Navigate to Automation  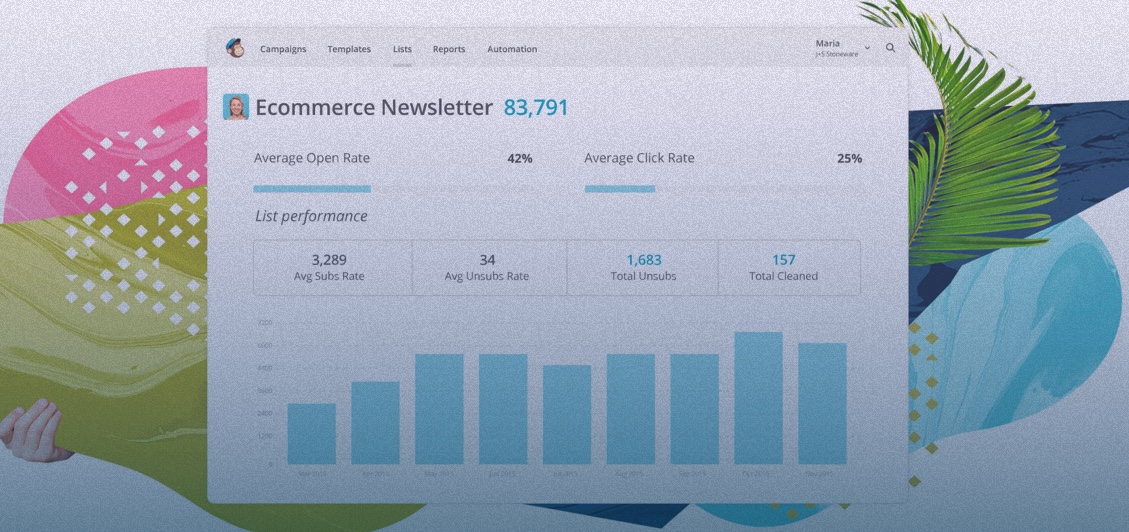tap(512, 49)
